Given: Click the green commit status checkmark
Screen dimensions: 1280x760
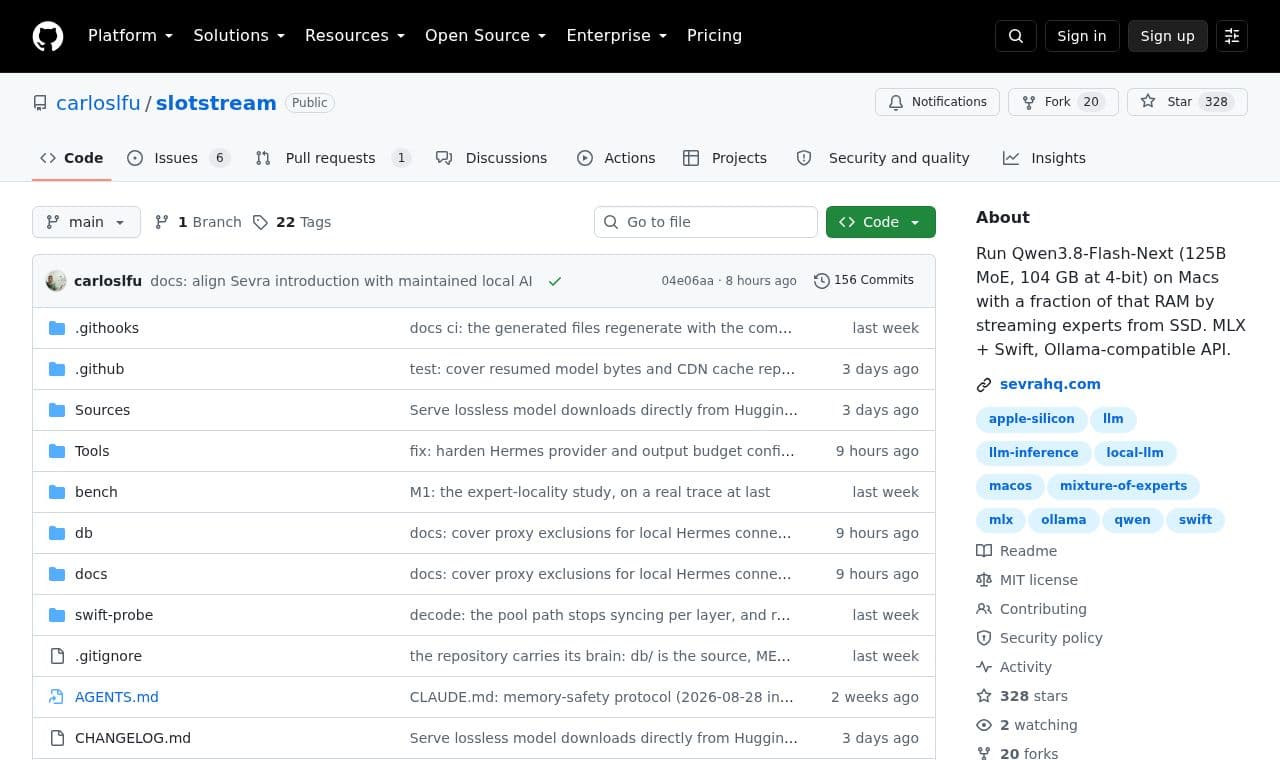Looking at the screenshot, I should click(x=555, y=281).
